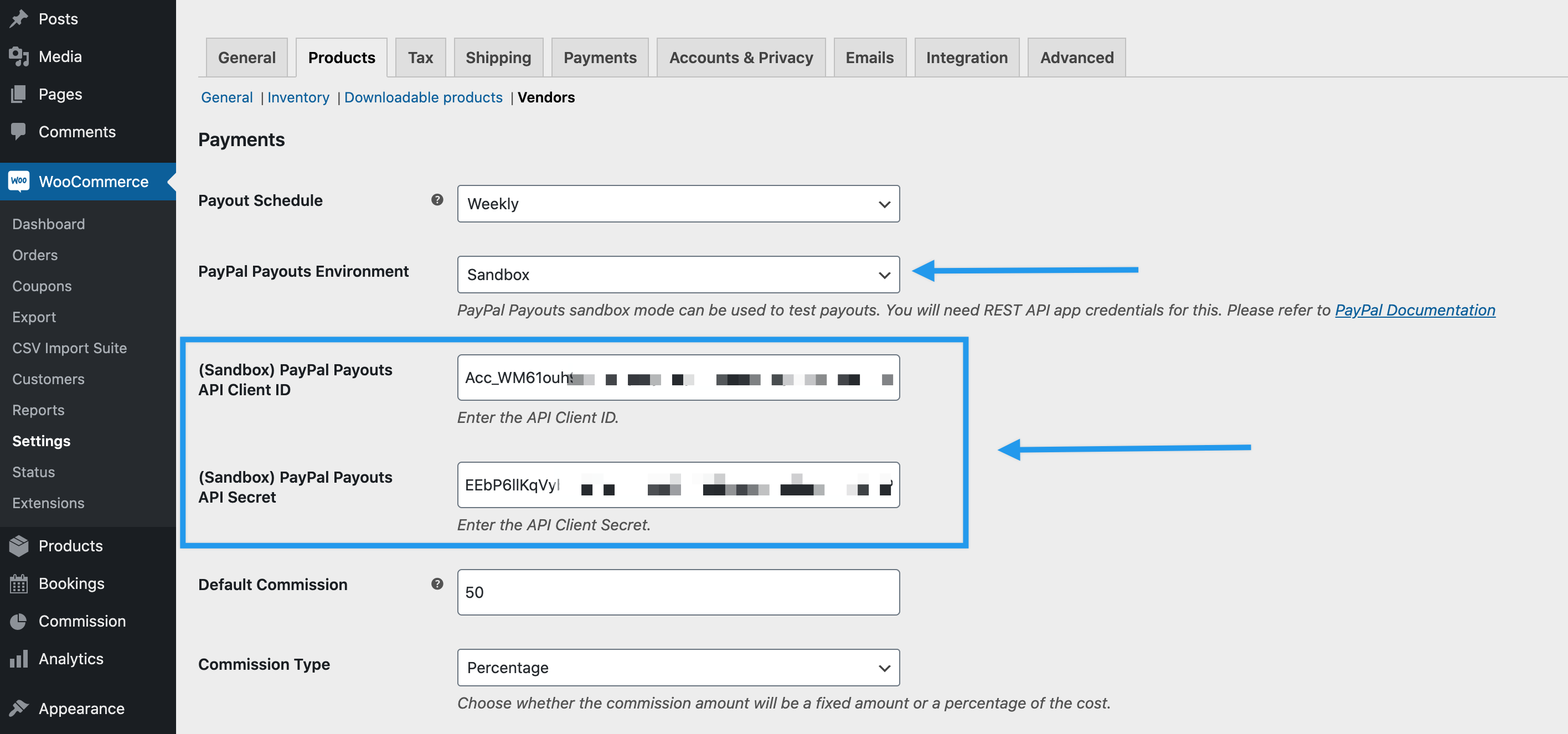Click the WooCommerce woo logo icon

19,181
